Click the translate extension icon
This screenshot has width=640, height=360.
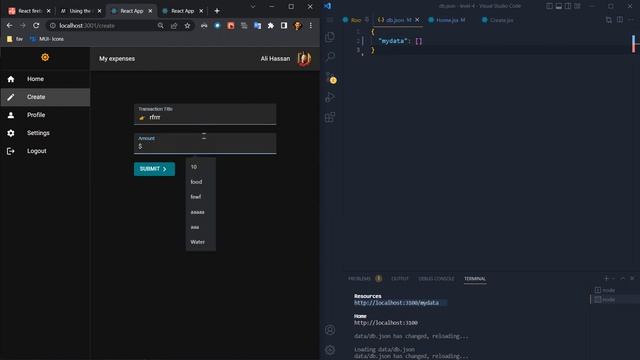(x=257, y=25)
